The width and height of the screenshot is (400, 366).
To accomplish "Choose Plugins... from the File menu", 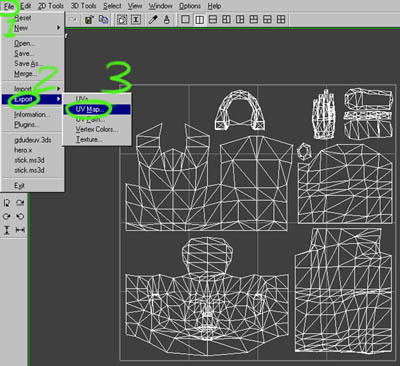I will [33, 124].
